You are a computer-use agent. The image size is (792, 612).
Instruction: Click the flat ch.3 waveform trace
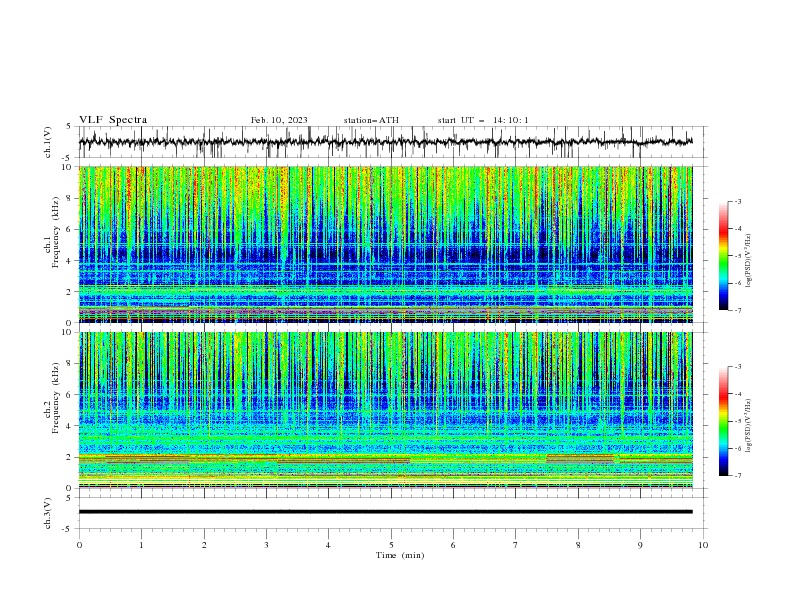385,512
